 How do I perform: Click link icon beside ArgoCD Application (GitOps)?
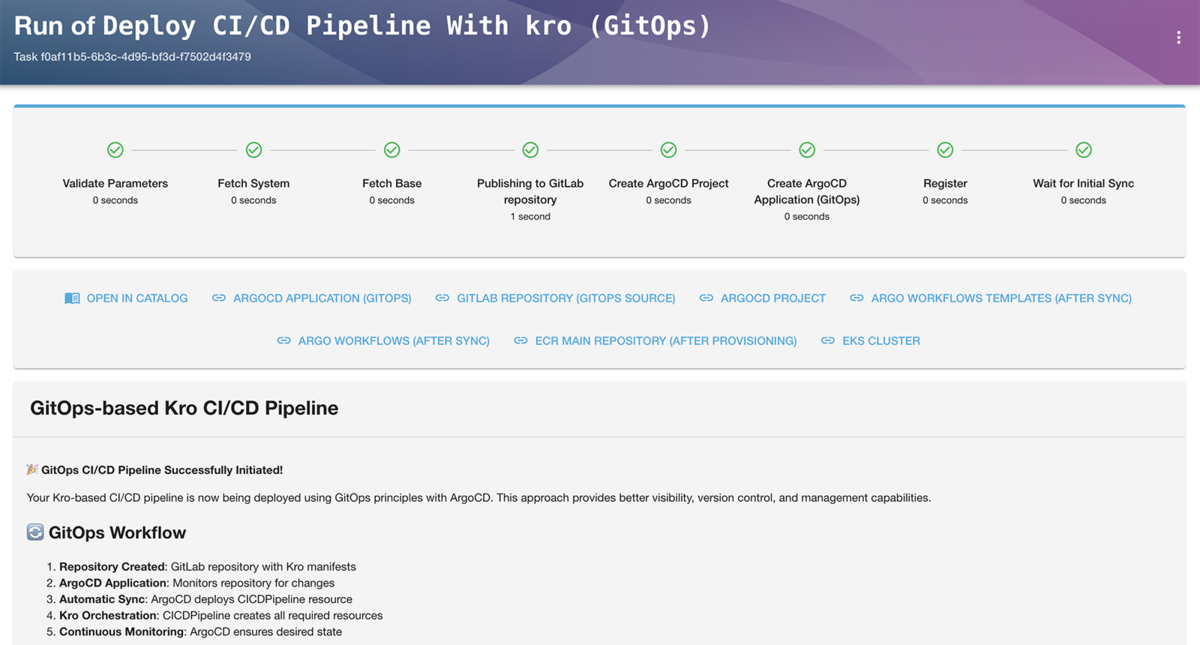click(x=219, y=298)
